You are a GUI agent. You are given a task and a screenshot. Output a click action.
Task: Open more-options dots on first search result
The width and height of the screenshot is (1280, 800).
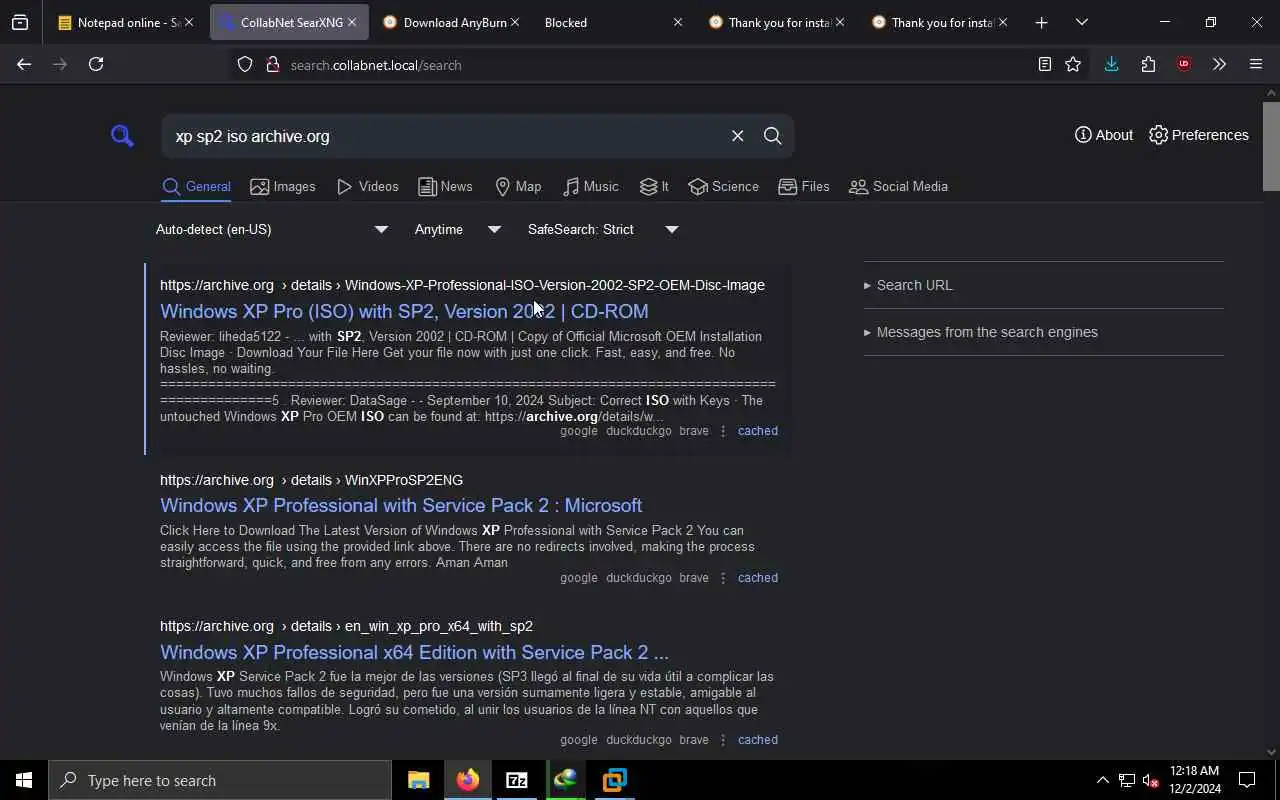(723, 431)
